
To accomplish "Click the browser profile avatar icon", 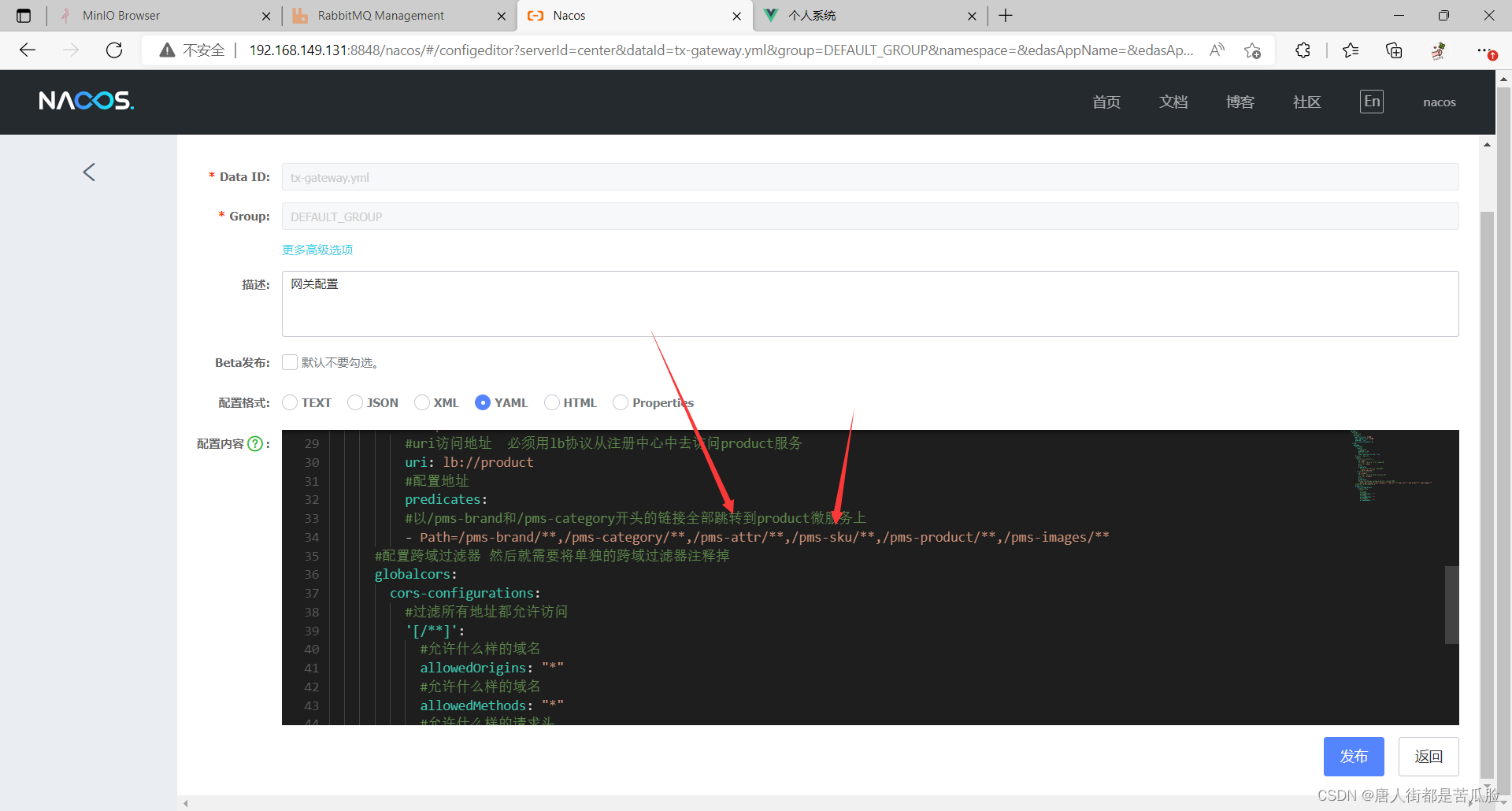I will [x=1438, y=50].
